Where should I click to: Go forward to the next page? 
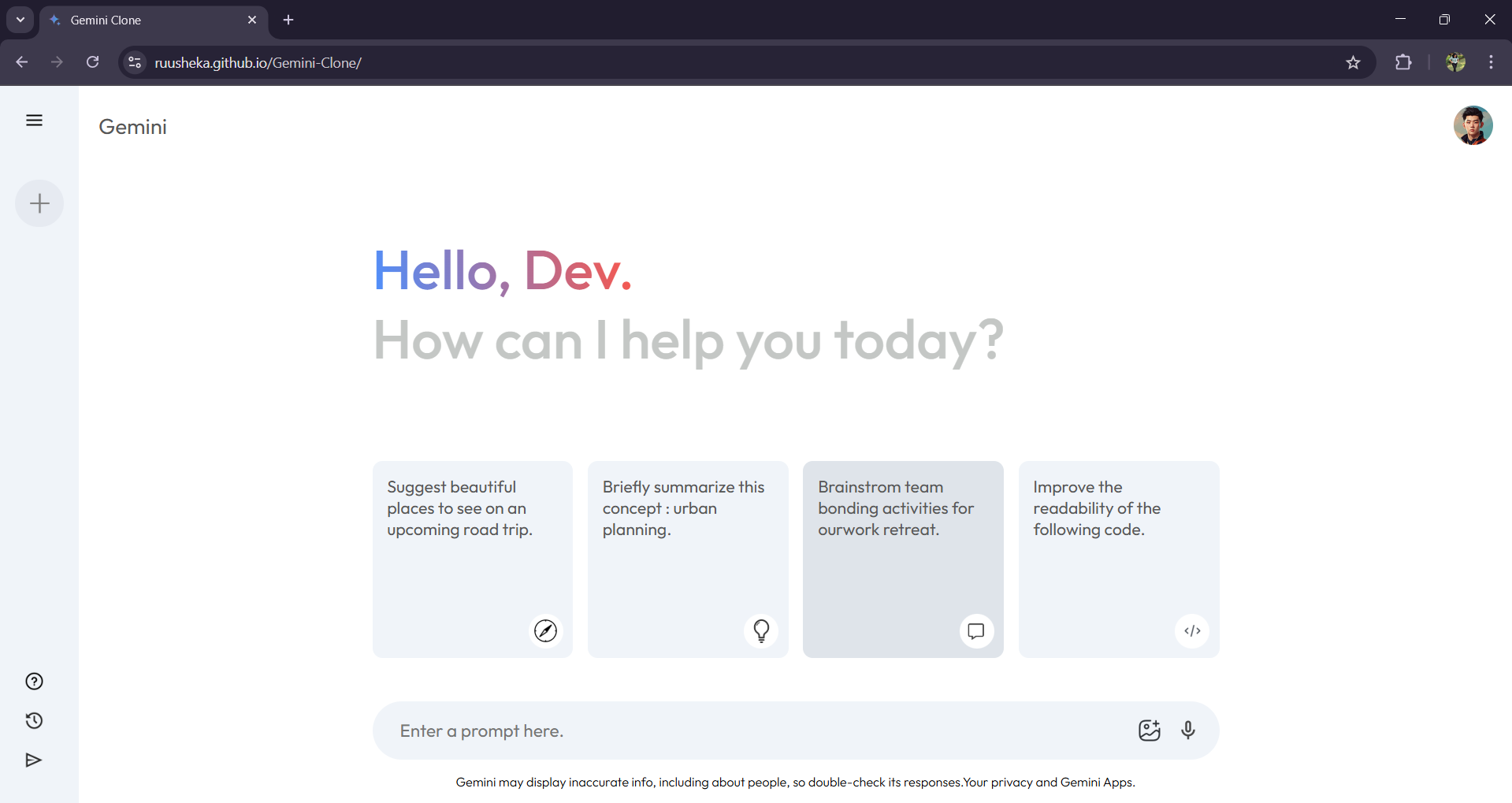(57, 62)
